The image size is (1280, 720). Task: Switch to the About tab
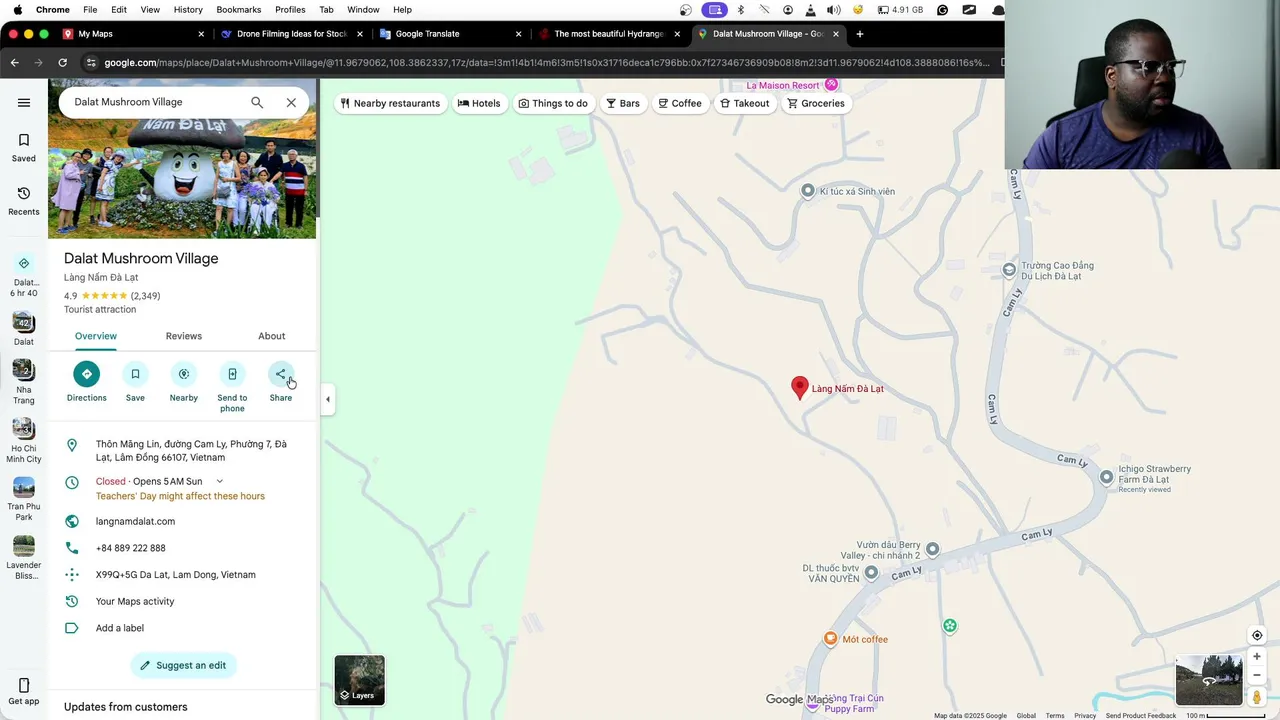(x=271, y=336)
